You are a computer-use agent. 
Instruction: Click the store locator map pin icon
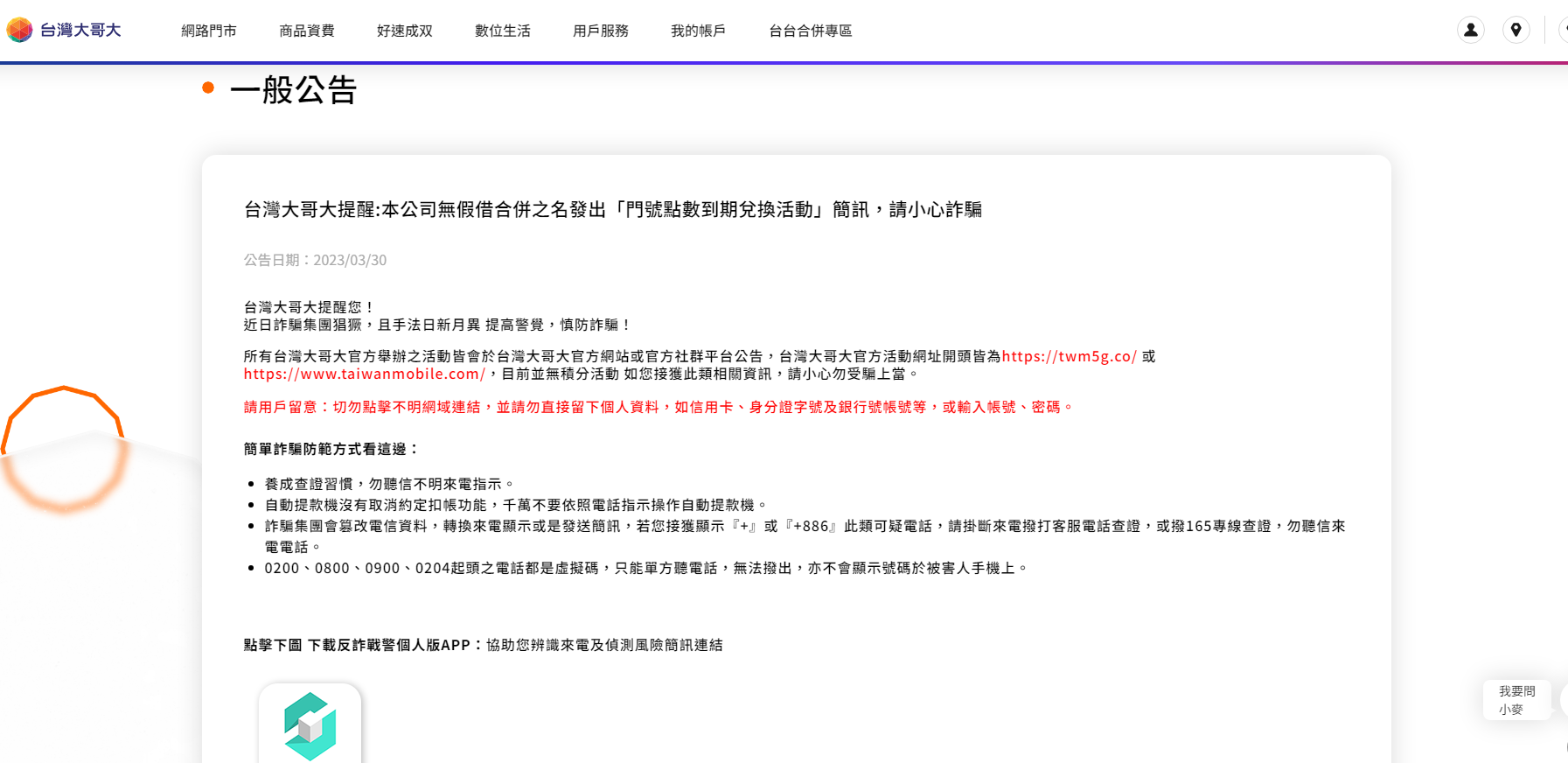(x=1516, y=30)
